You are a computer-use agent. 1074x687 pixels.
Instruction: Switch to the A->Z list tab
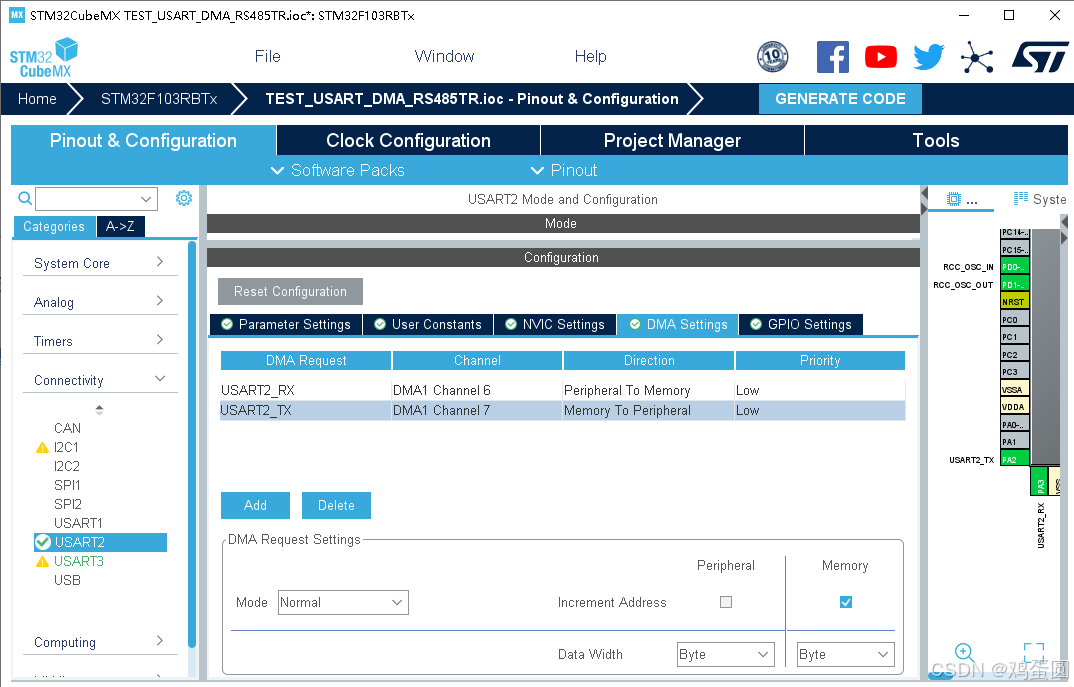(x=121, y=226)
